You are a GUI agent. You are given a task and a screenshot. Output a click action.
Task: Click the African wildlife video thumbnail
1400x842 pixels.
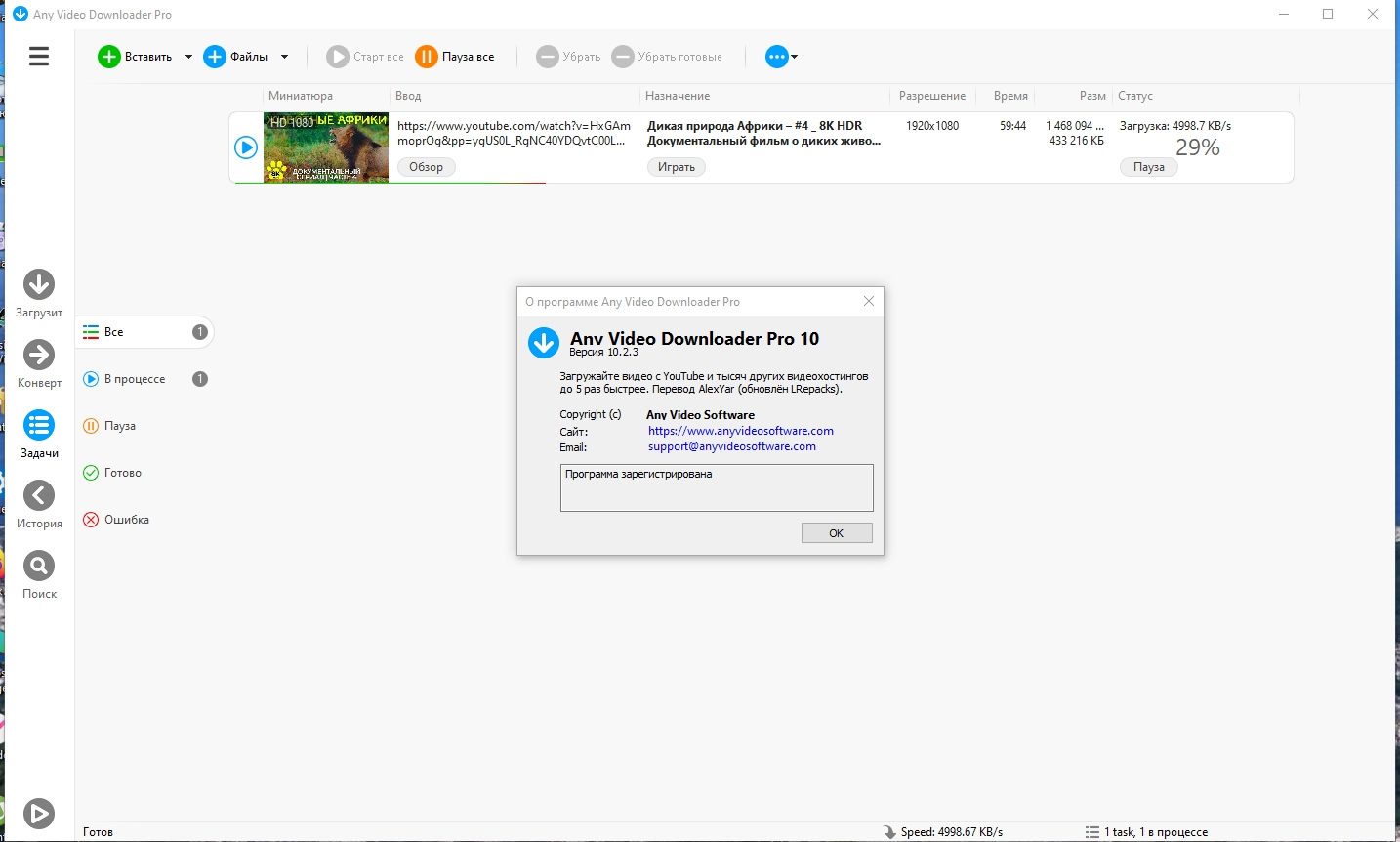click(326, 147)
